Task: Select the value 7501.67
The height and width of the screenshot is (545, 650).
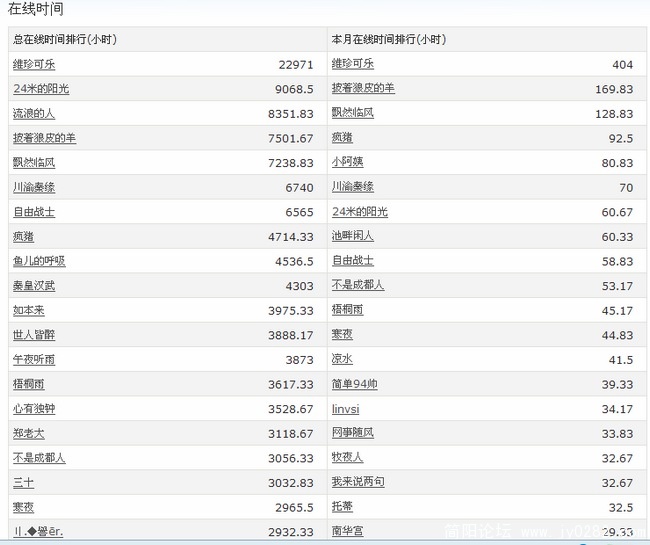Action: [x=291, y=138]
